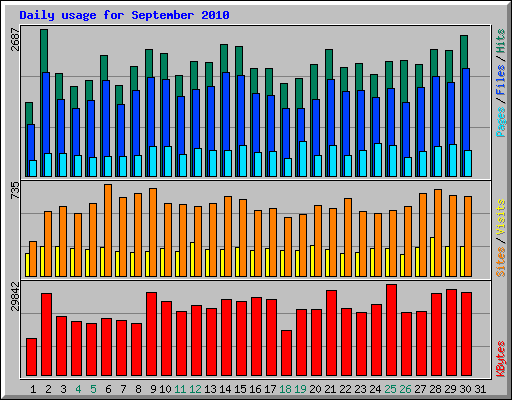This screenshot has height=400, width=512.
Task: Click day label "24" on the x-axis
Action: coord(375,389)
